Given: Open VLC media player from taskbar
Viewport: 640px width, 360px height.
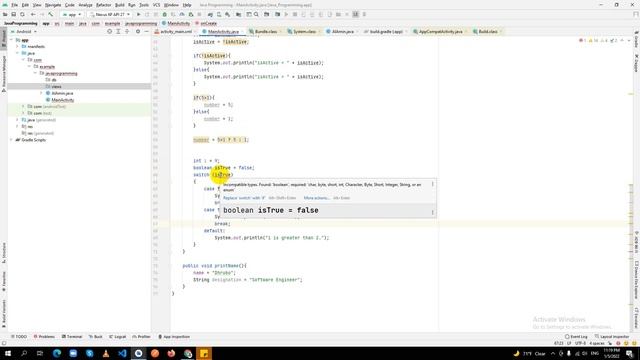Looking at the screenshot, I should [x=106, y=353].
